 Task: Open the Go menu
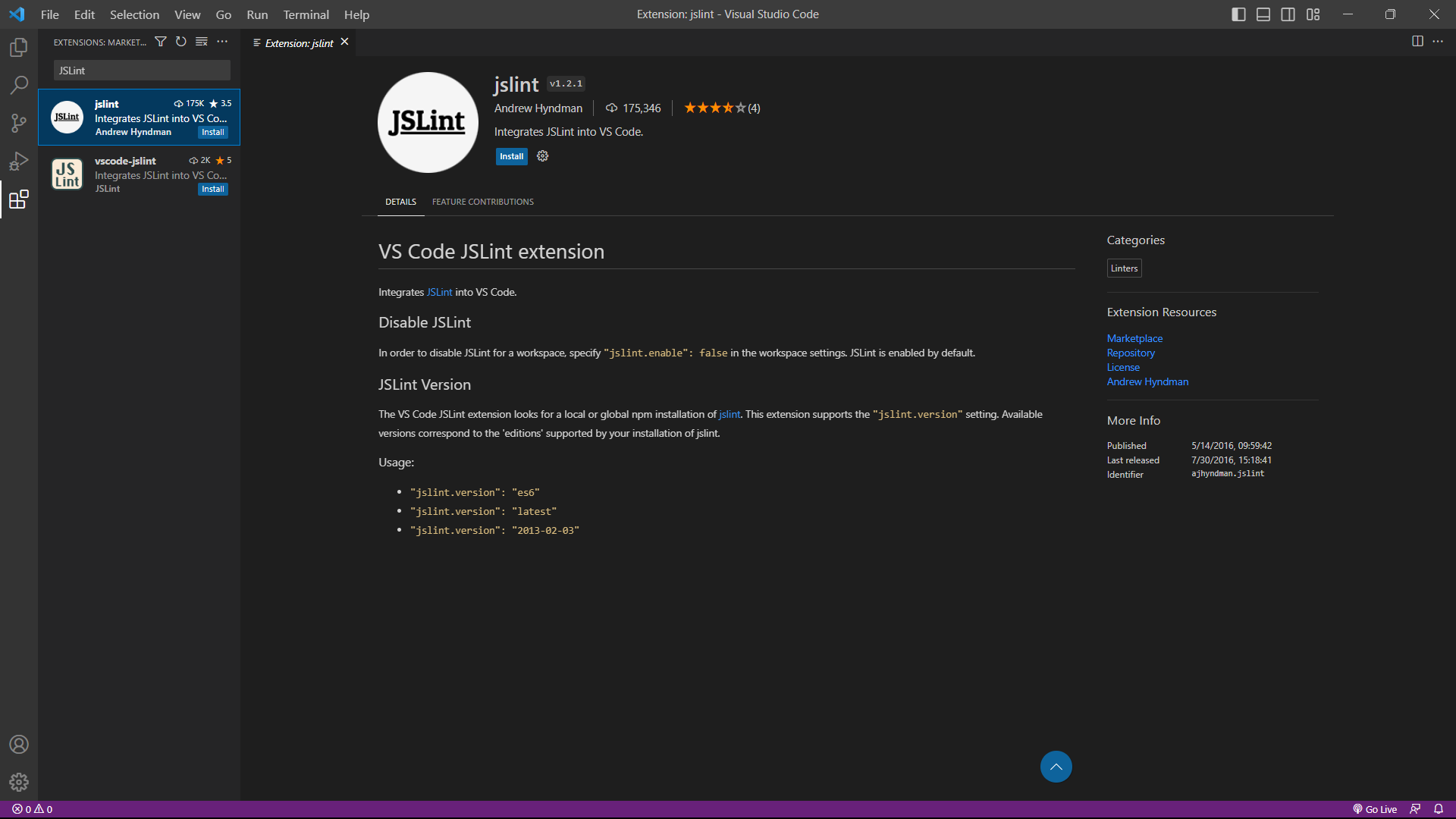click(223, 14)
